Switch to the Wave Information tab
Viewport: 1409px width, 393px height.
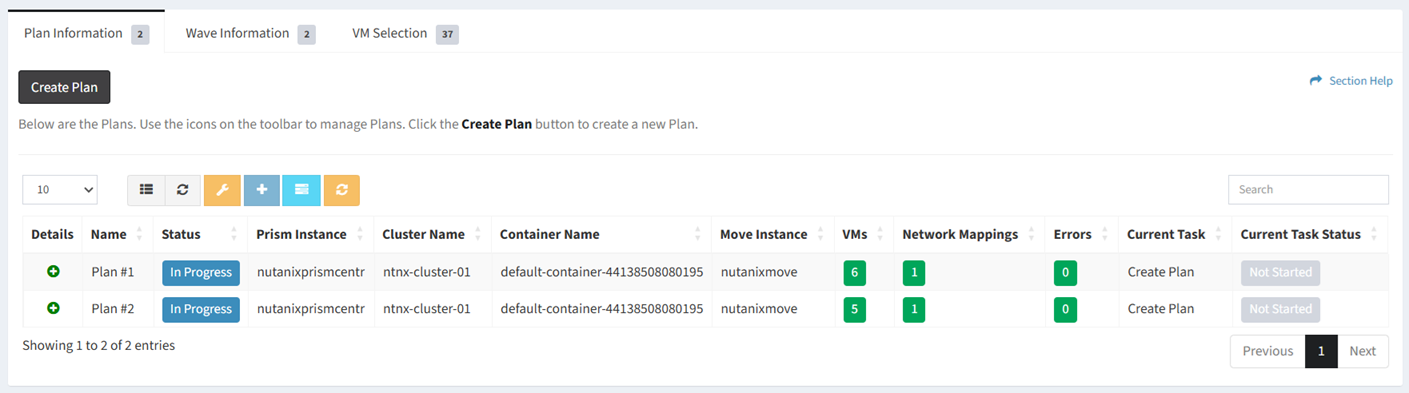(250, 33)
